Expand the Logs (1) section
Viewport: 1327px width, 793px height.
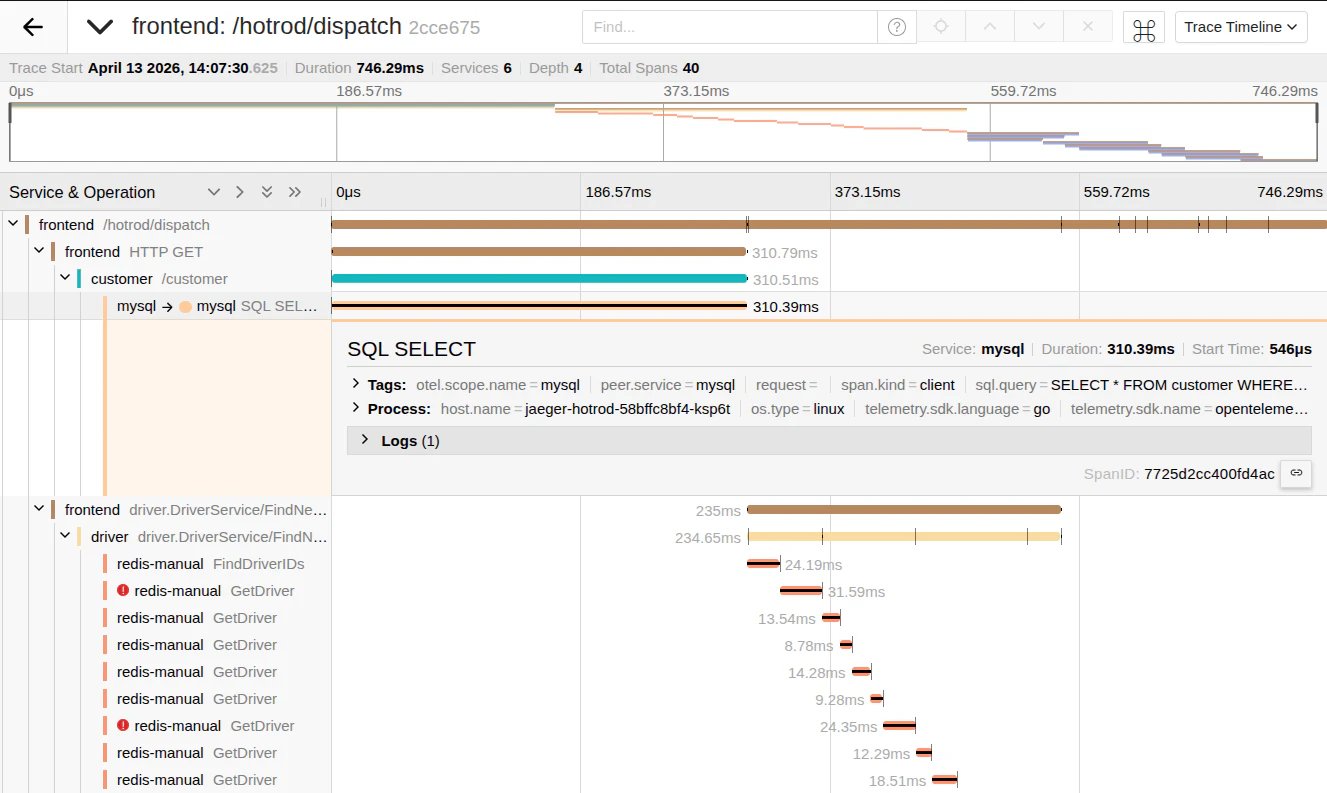pyautogui.click(x=829, y=441)
